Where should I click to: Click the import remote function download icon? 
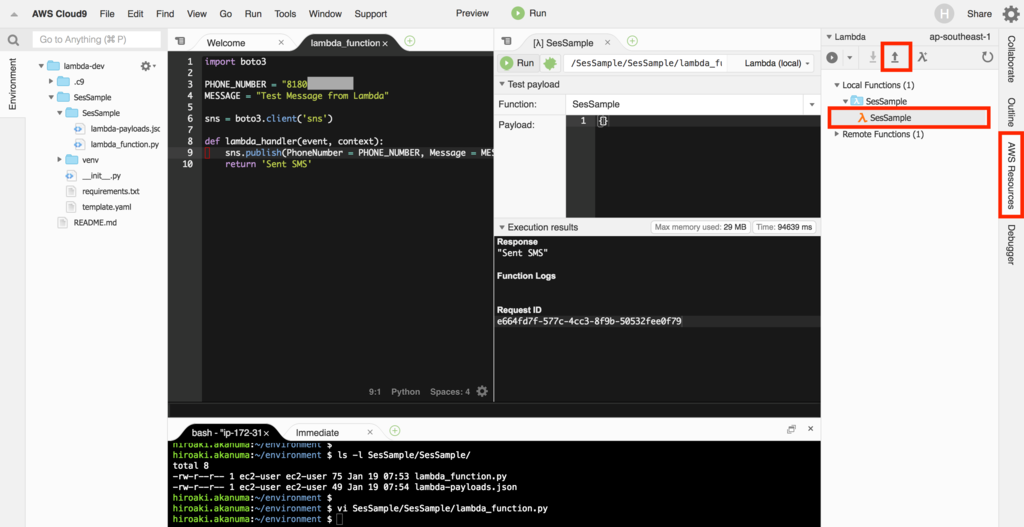(x=872, y=57)
